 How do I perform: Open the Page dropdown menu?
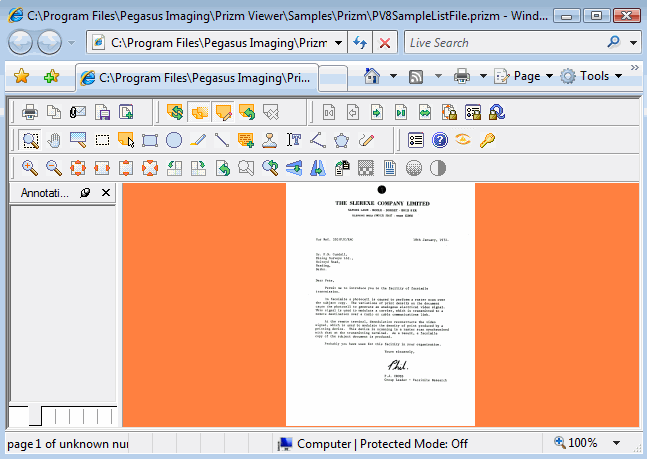coord(525,76)
